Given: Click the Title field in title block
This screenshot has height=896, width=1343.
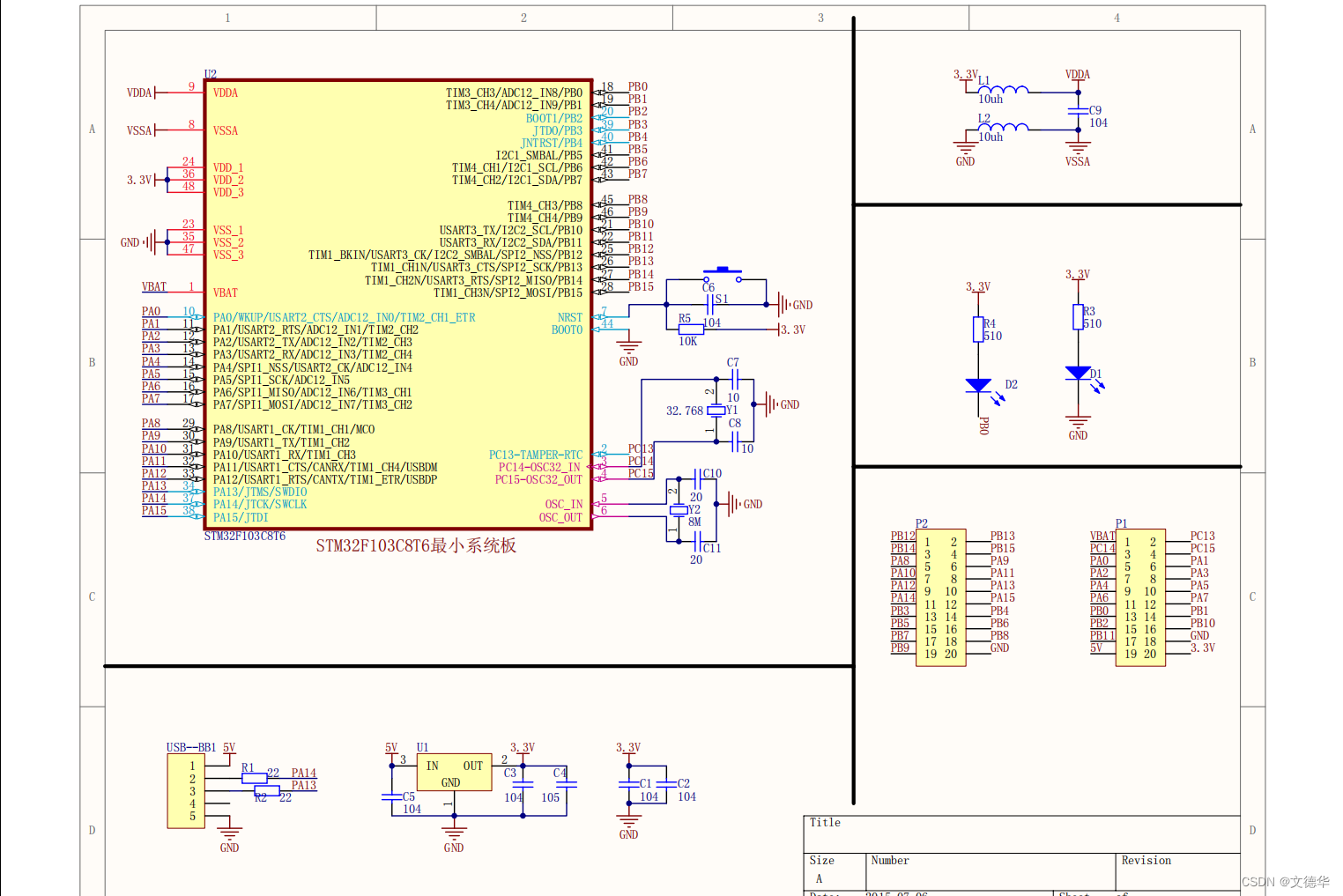Looking at the screenshot, I should pyautogui.click(x=1021, y=833).
